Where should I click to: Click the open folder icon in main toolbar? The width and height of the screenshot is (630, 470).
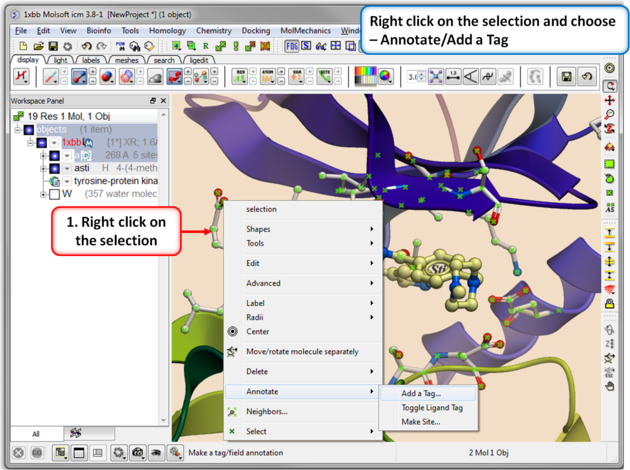(x=38, y=46)
